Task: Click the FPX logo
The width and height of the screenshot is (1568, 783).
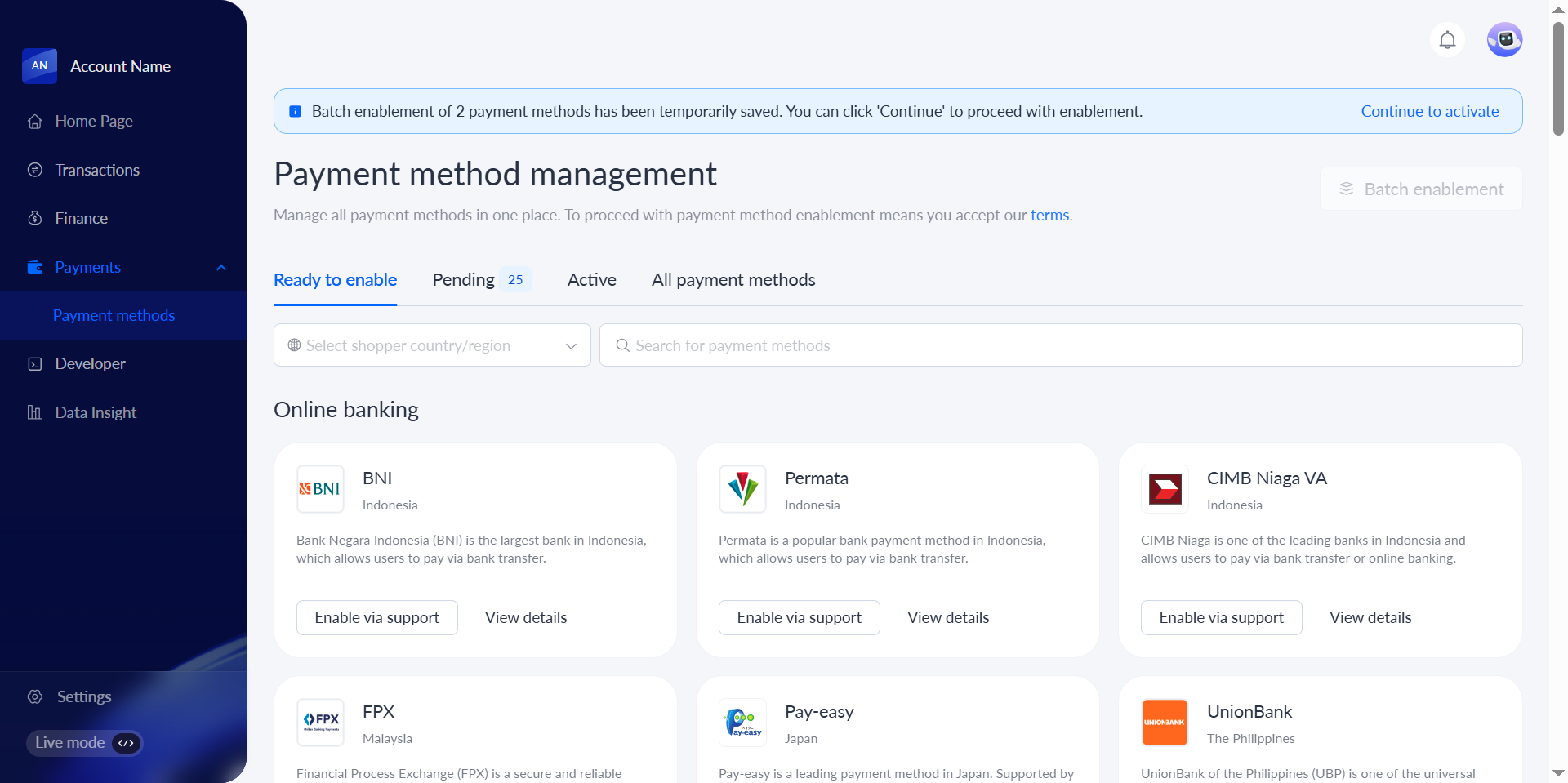Action: pos(320,723)
